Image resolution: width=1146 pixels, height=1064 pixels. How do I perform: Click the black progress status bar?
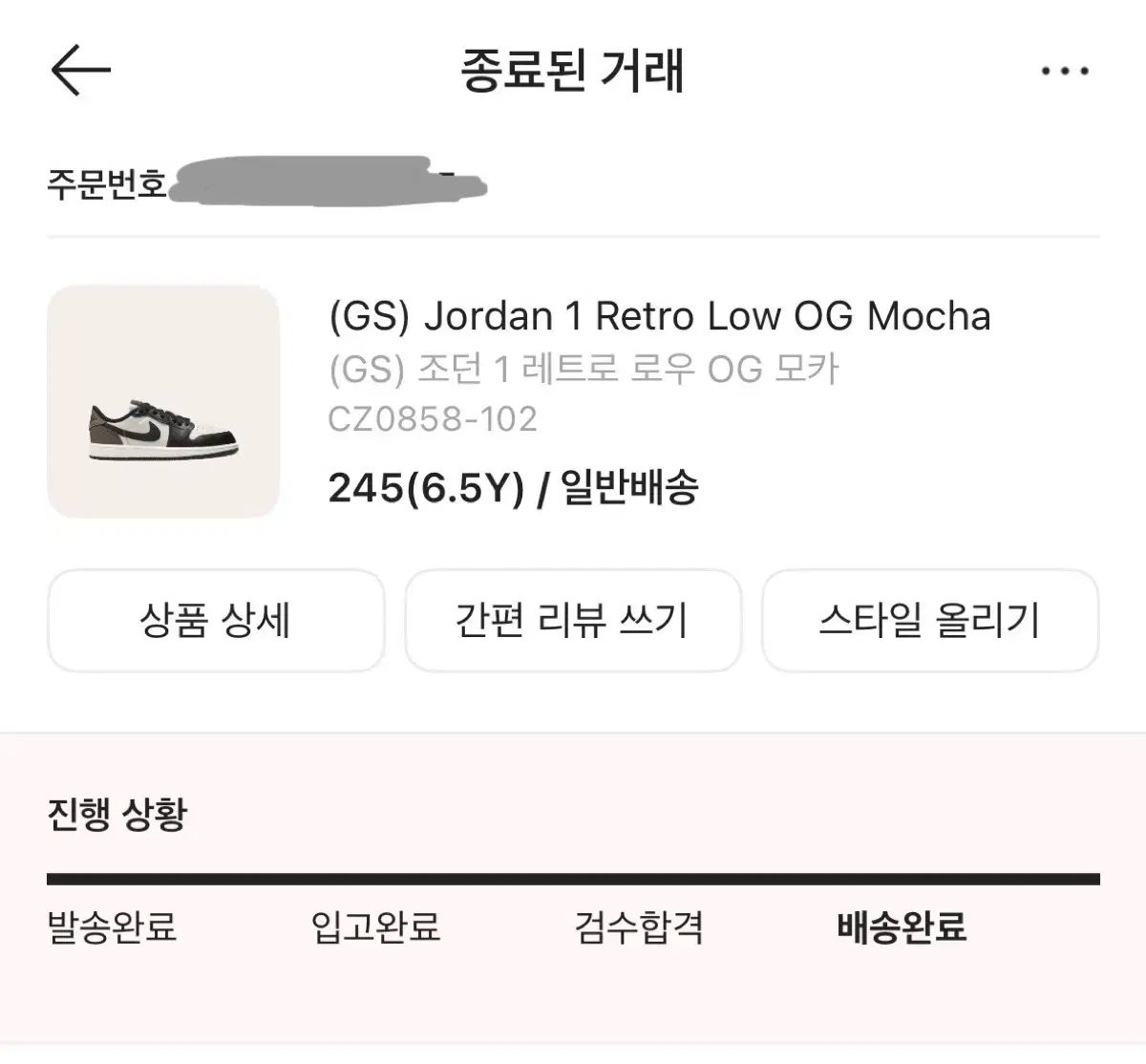pos(573,879)
